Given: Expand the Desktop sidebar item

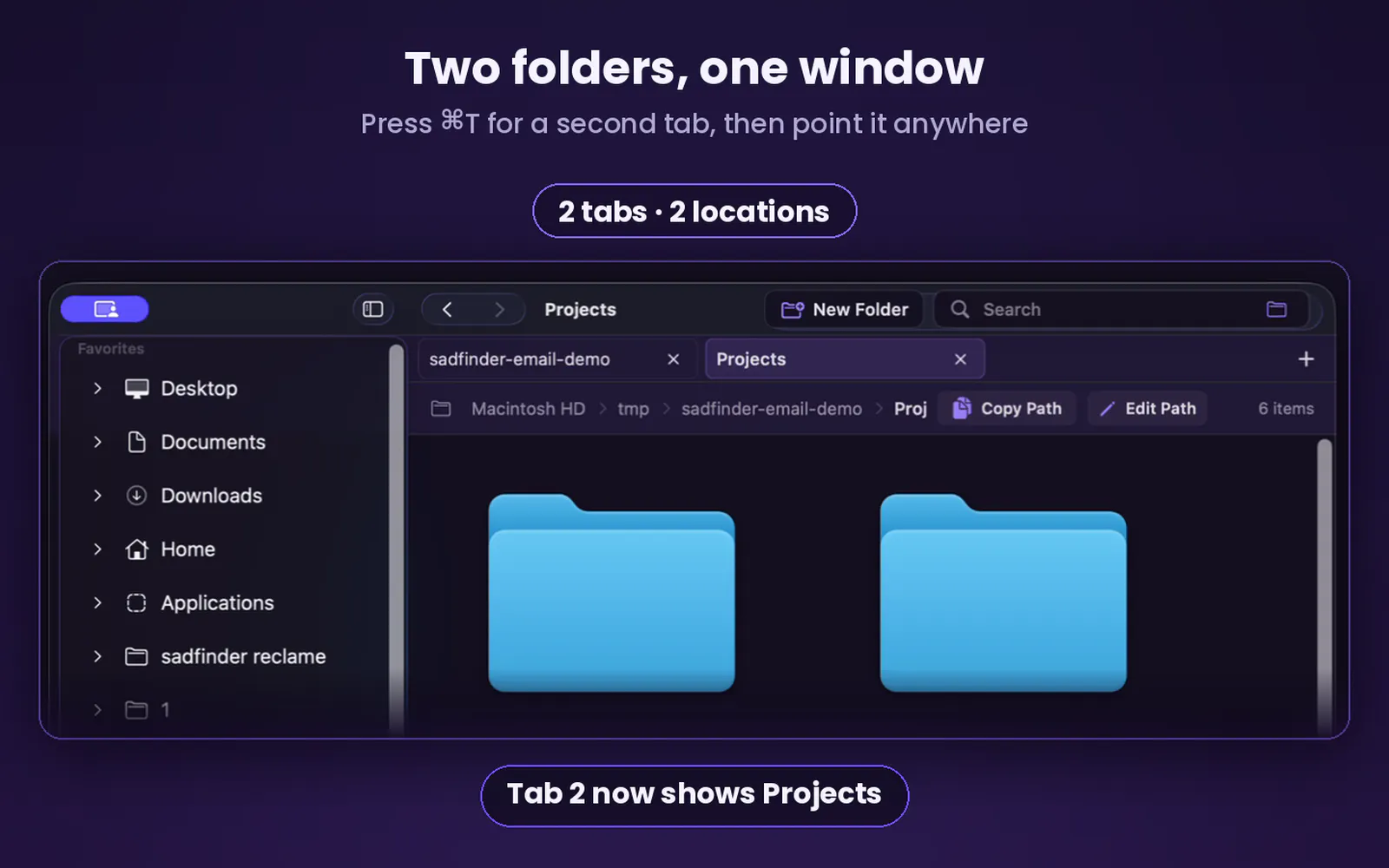Looking at the screenshot, I should [97, 388].
